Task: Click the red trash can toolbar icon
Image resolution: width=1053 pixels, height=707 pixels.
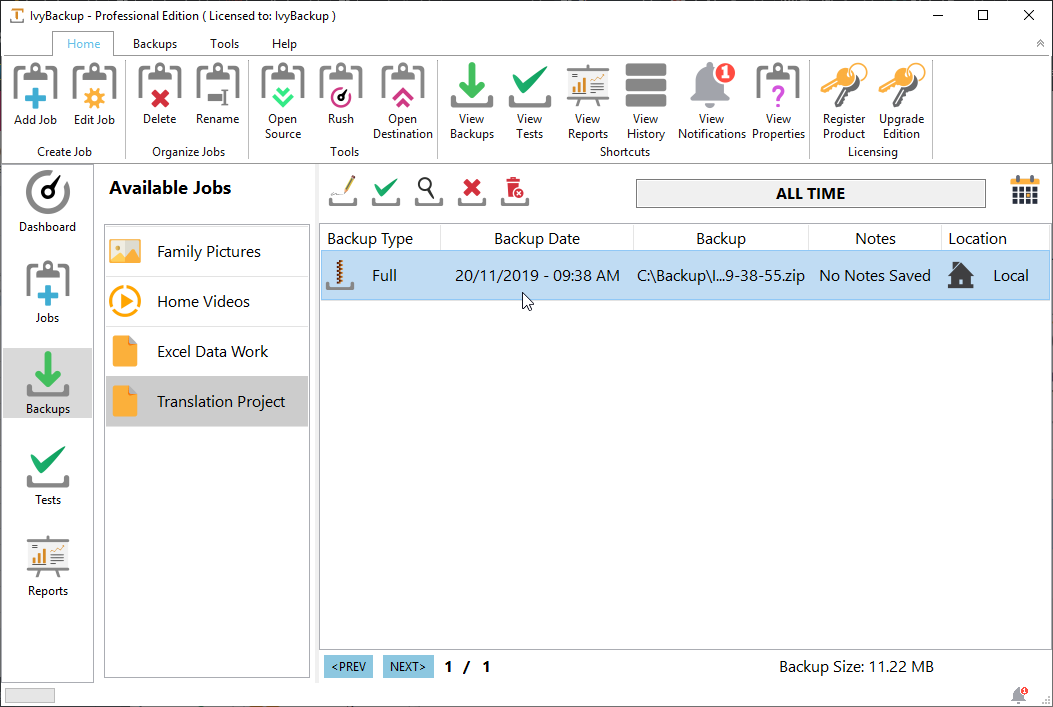Action: click(515, 191)
